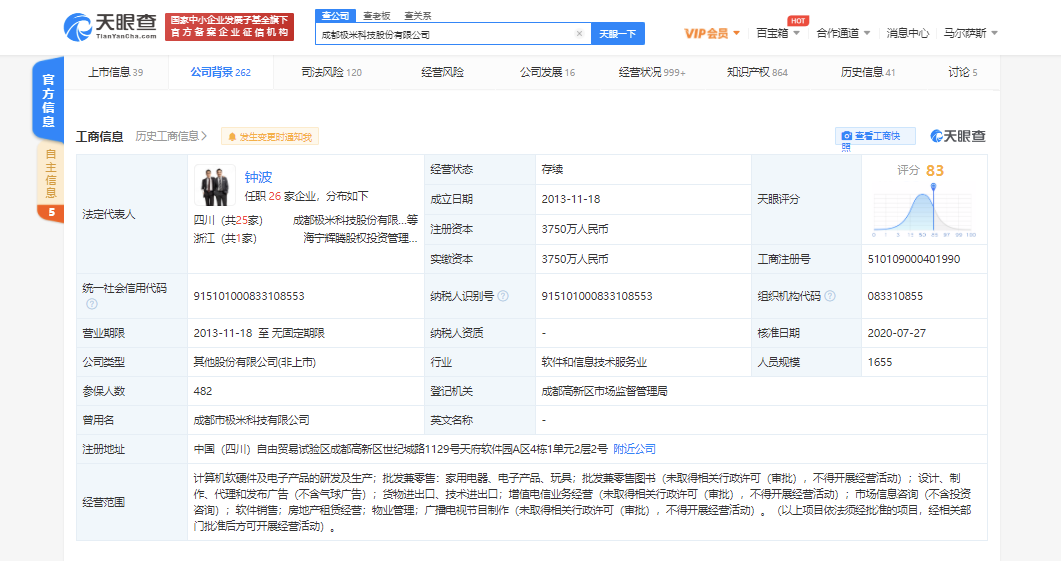1061x561 pixels.
Task: Click the legal representative name 钟波
Action: click(258, 177)
